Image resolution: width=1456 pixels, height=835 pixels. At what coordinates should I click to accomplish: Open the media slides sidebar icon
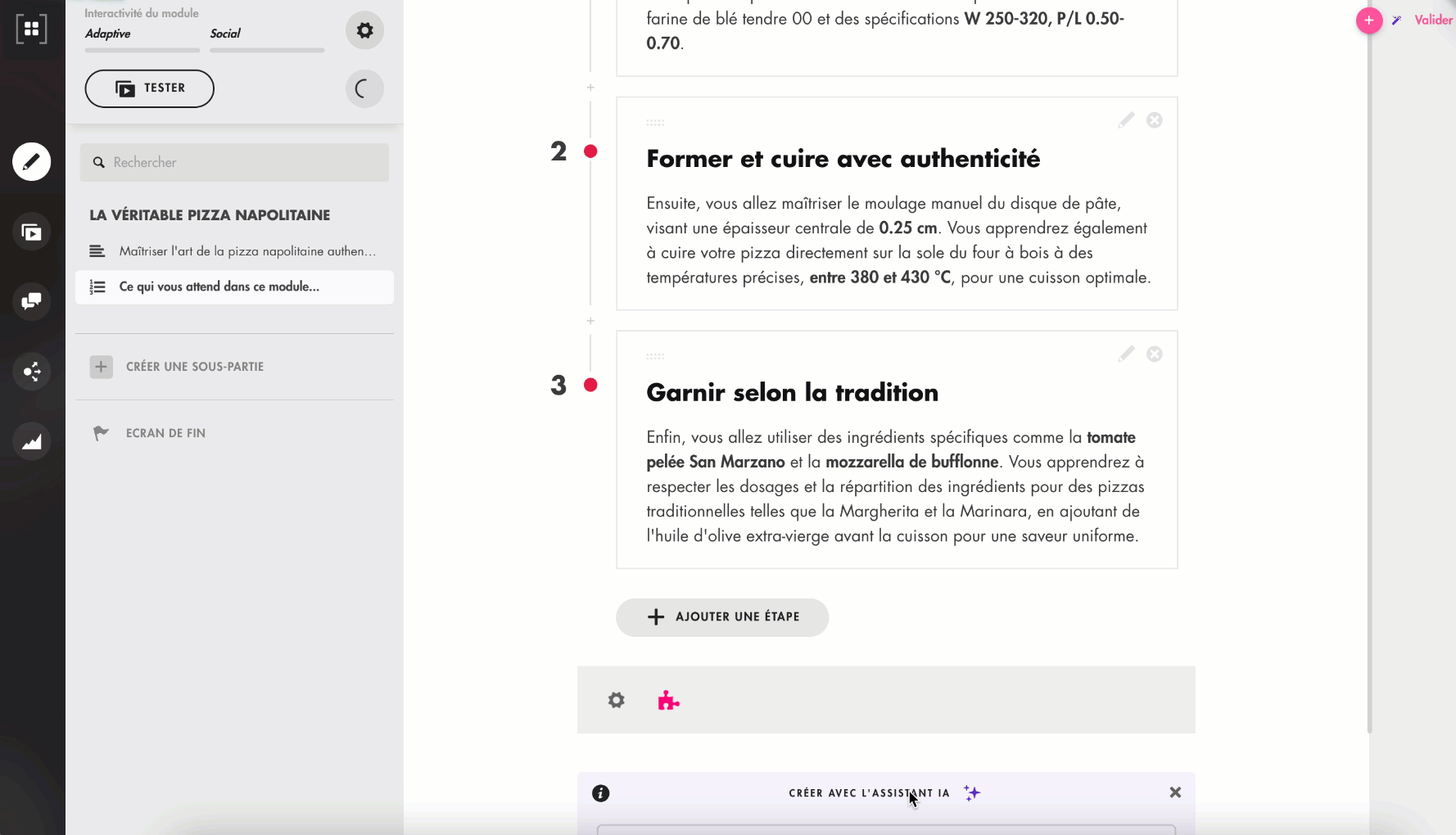tap(31, 232)
